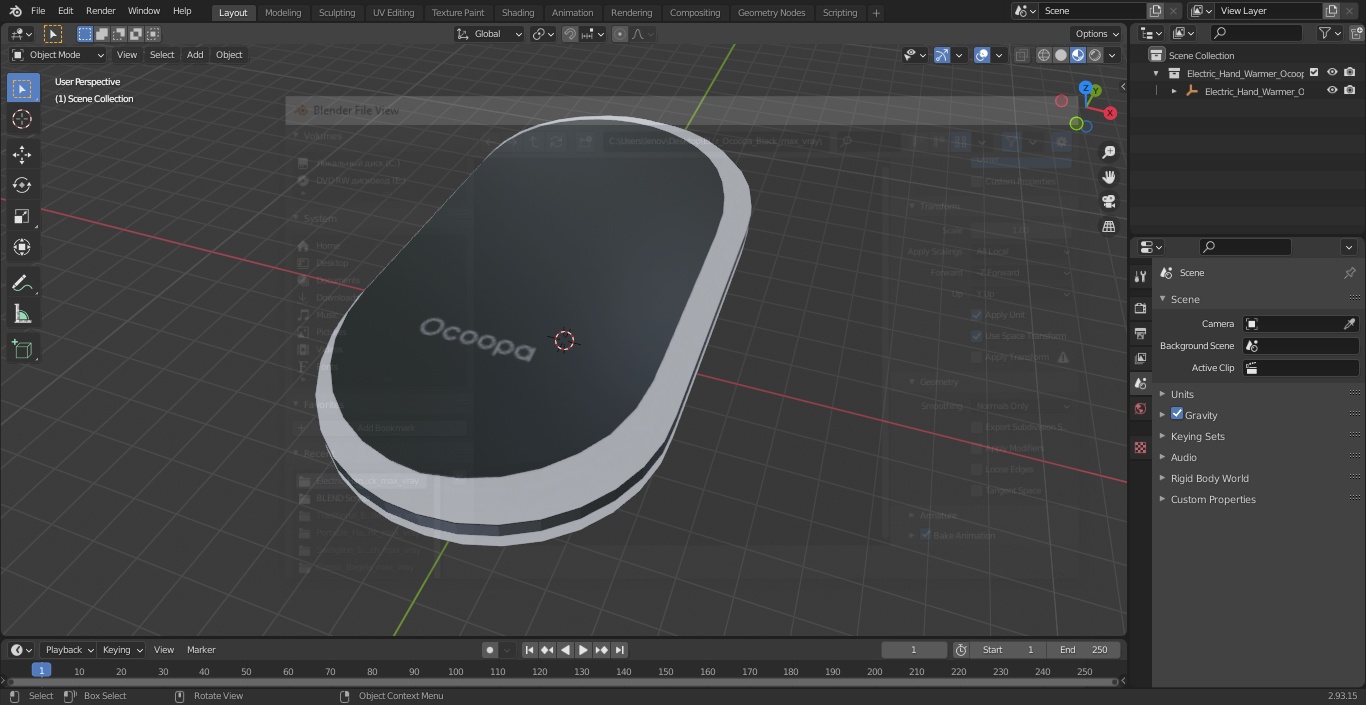Click the blue Z axis gizmo ball

[x=1086, y=88]
